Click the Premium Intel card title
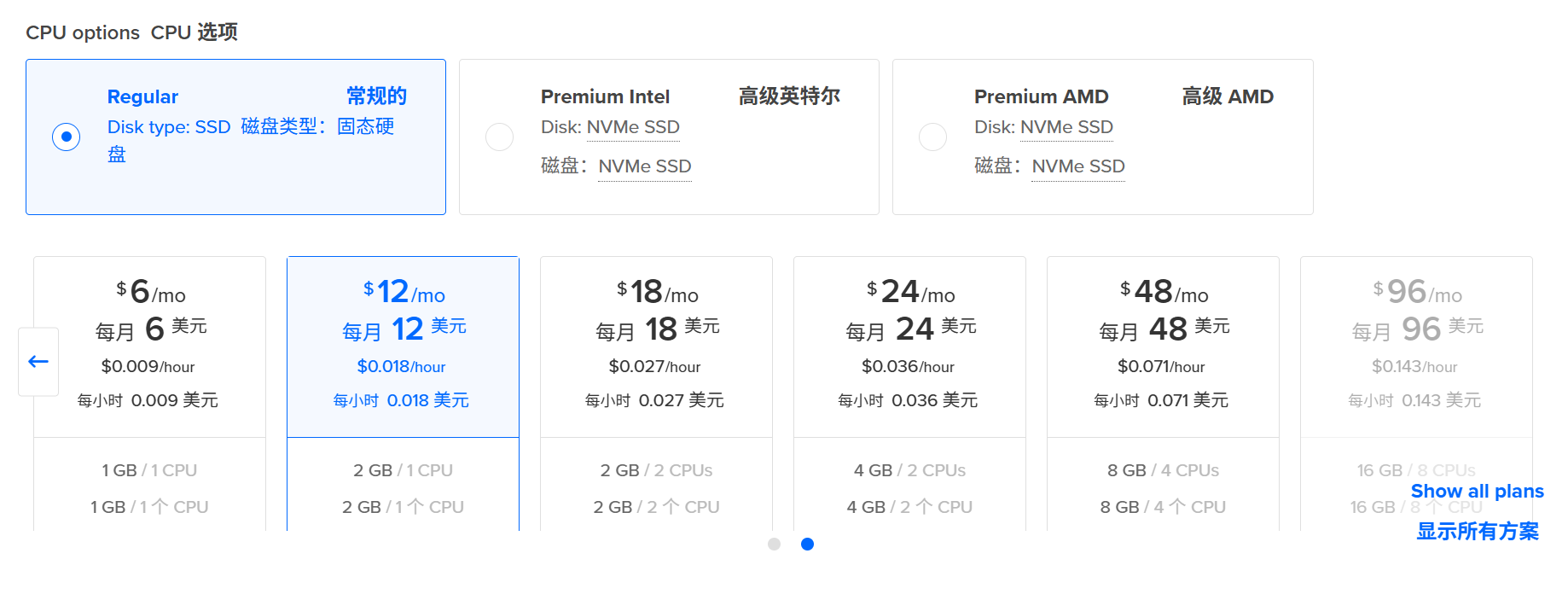Screen dimensions: 1568x600 coord(605,96)
